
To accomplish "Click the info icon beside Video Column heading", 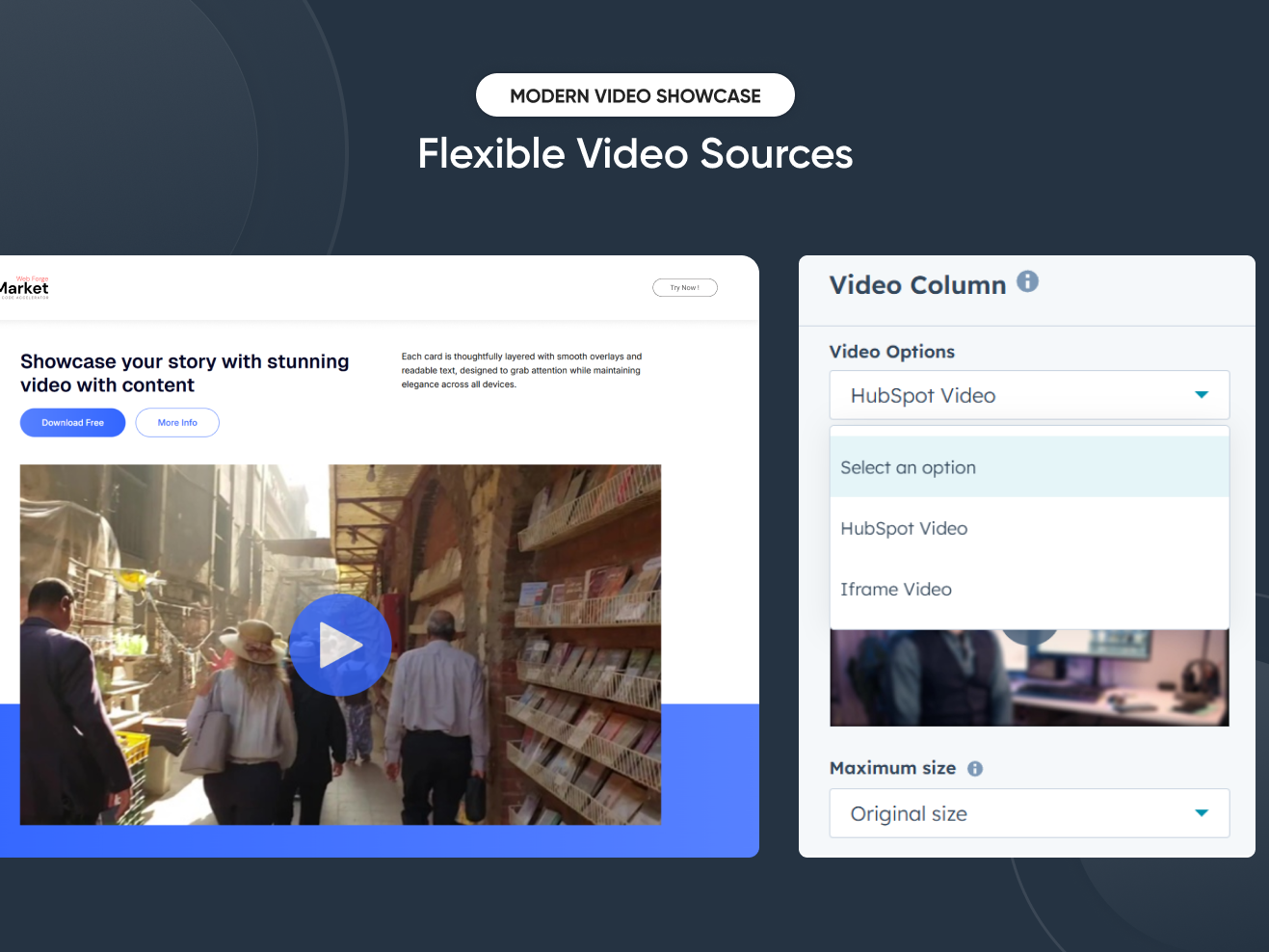I will [1027, 281].
